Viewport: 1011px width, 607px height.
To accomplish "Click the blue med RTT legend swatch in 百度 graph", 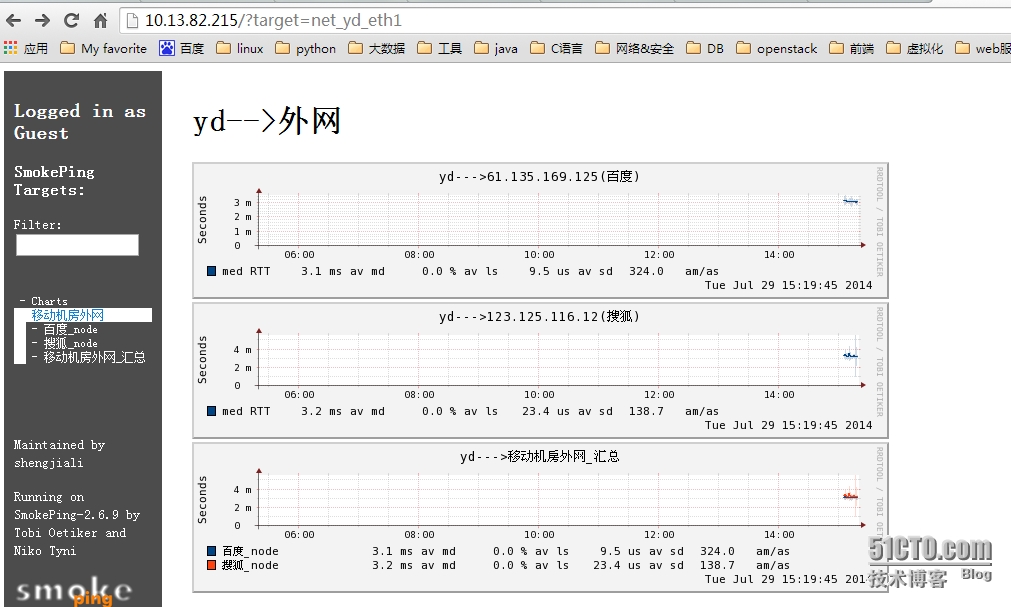I will point(211,271).
